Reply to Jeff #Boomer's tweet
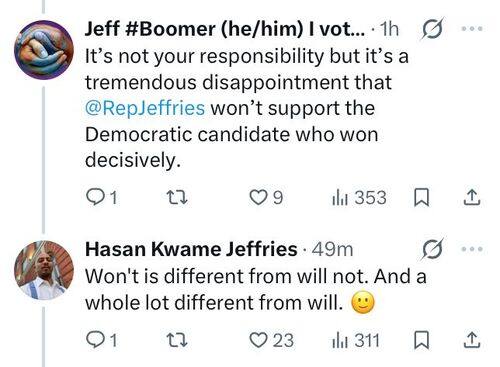The width and height of the screenshot is (500, 367). tap(102, 197)
